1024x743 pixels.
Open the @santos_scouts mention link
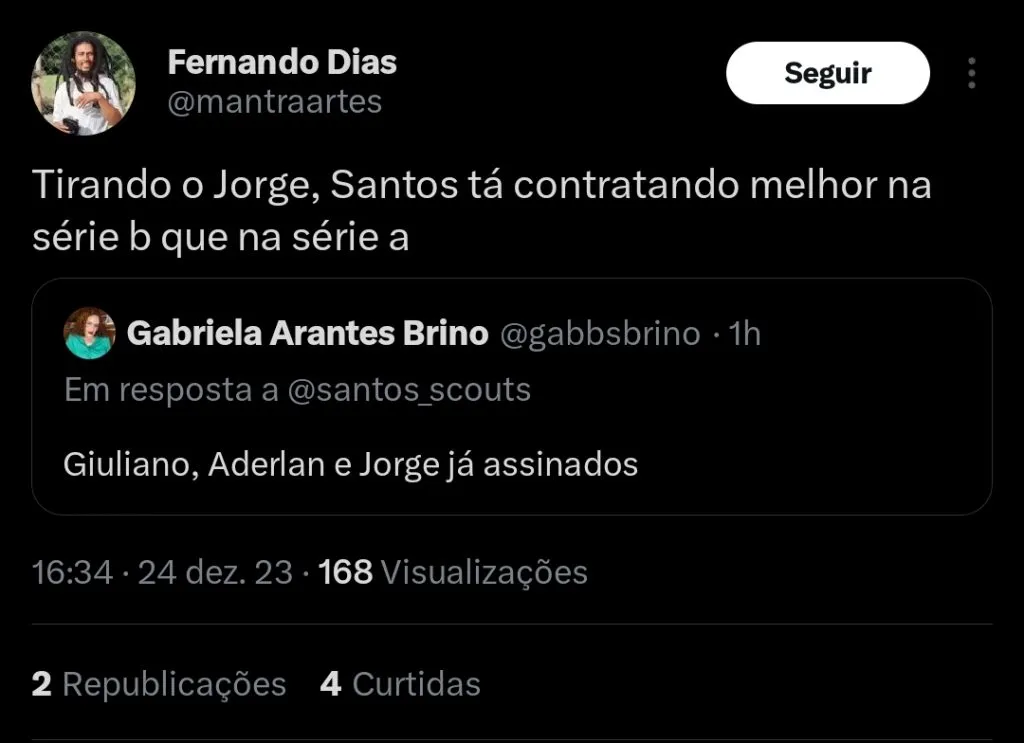(409, 389)
